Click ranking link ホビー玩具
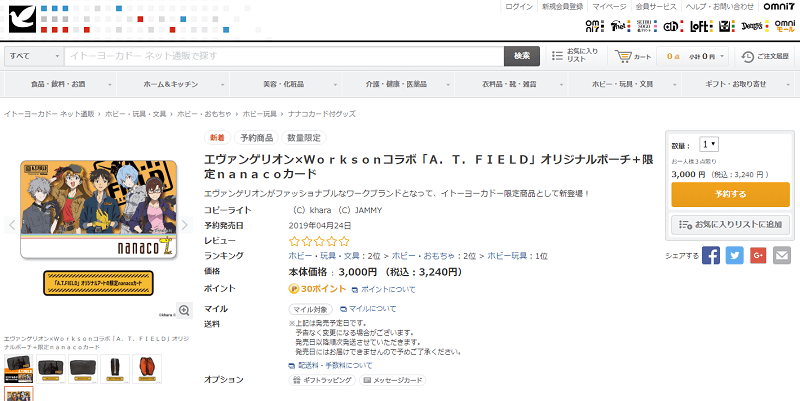Screen dimensions: 800x401 coord(507,256)
